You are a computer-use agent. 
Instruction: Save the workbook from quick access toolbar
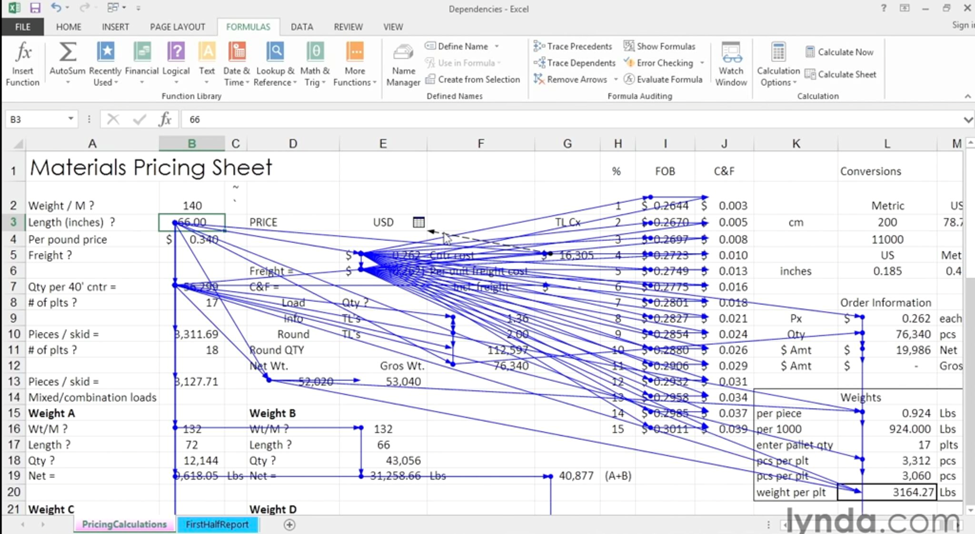[35, 8]
